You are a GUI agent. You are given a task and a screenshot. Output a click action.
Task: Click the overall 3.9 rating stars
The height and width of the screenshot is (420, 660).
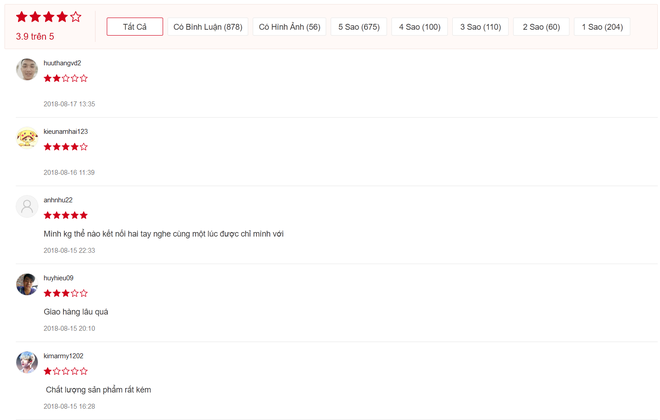click(x=48, y=17)
